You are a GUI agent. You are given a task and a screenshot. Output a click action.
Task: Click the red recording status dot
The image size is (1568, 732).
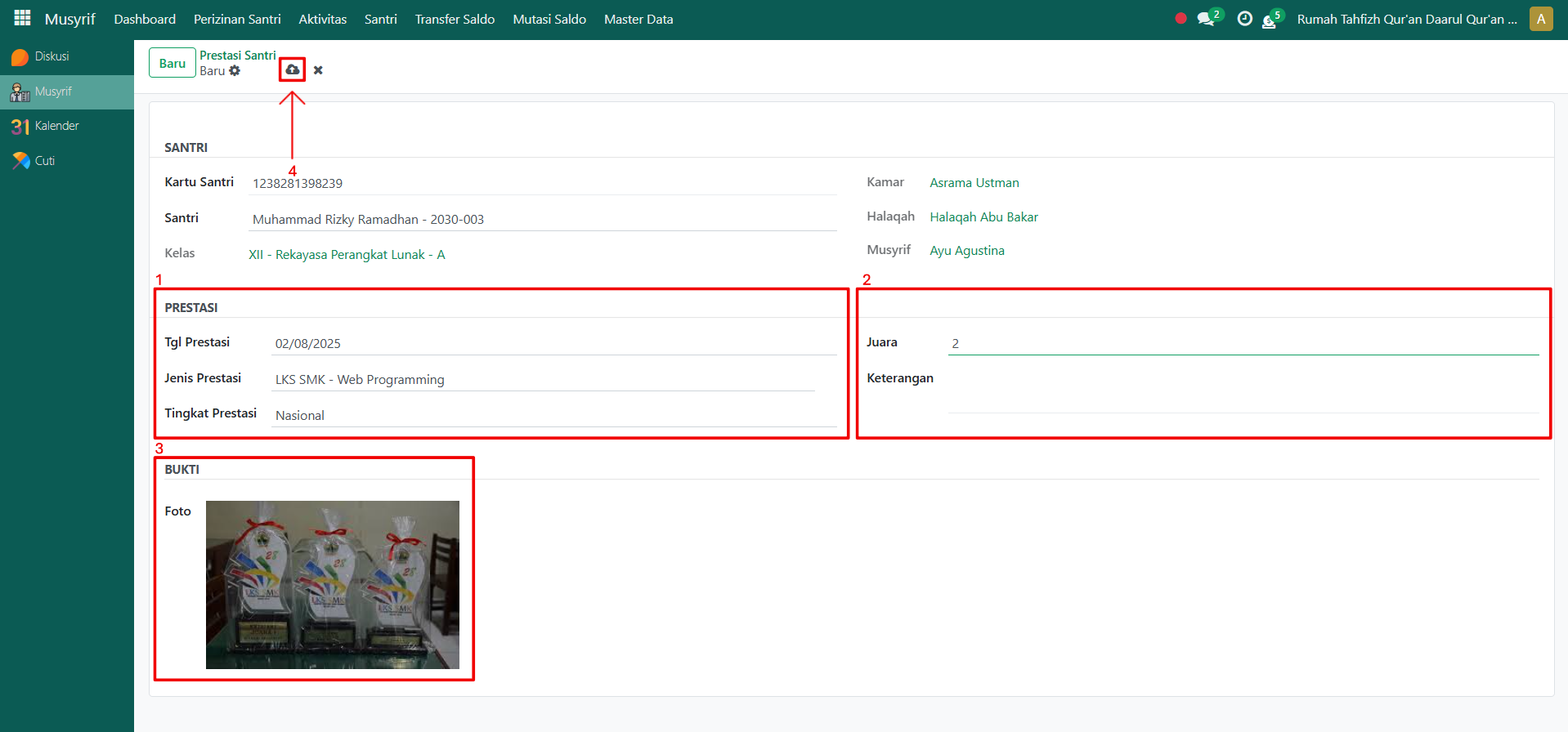coord(1180,19)
